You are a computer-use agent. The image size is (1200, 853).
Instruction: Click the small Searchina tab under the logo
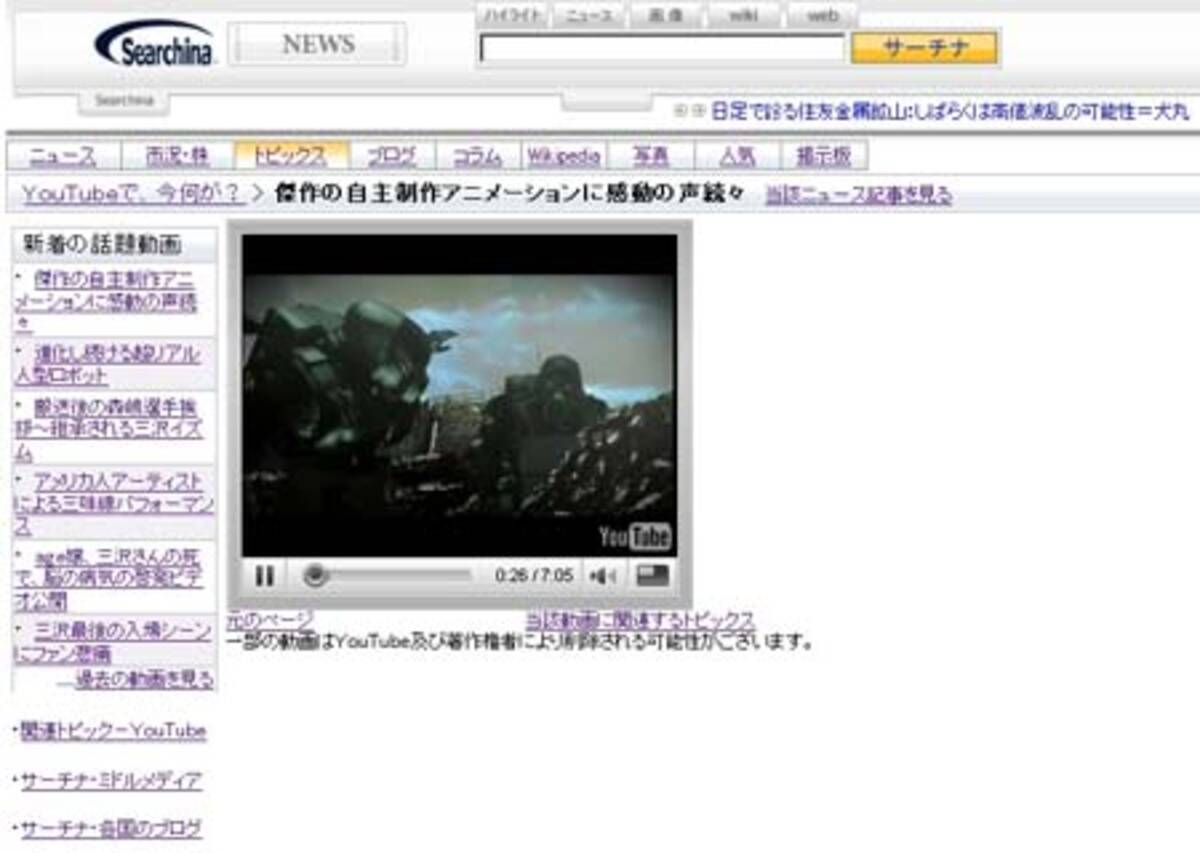124,101
